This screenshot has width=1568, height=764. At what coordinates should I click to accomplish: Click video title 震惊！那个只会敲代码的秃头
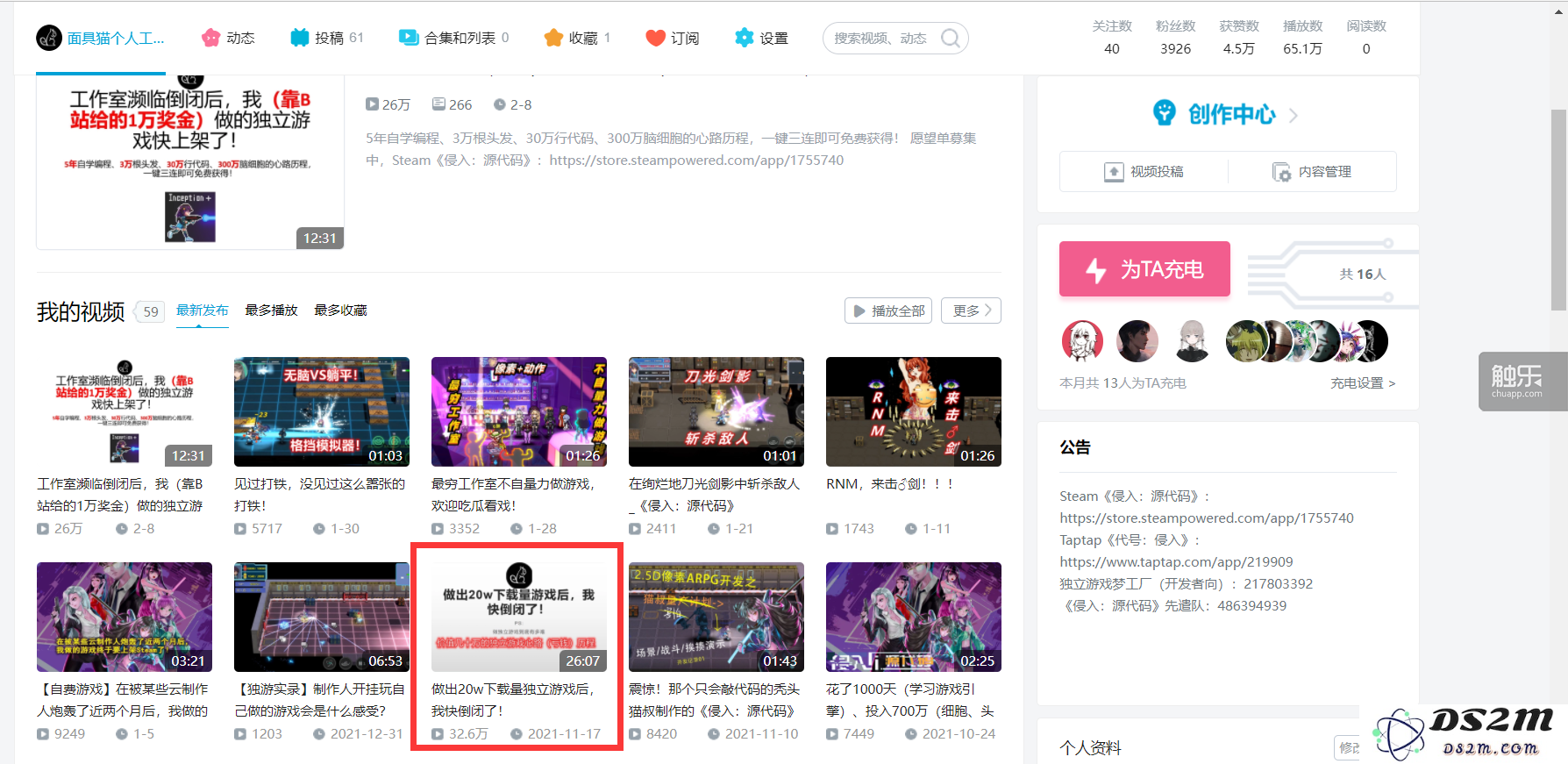tap(715, 700)
